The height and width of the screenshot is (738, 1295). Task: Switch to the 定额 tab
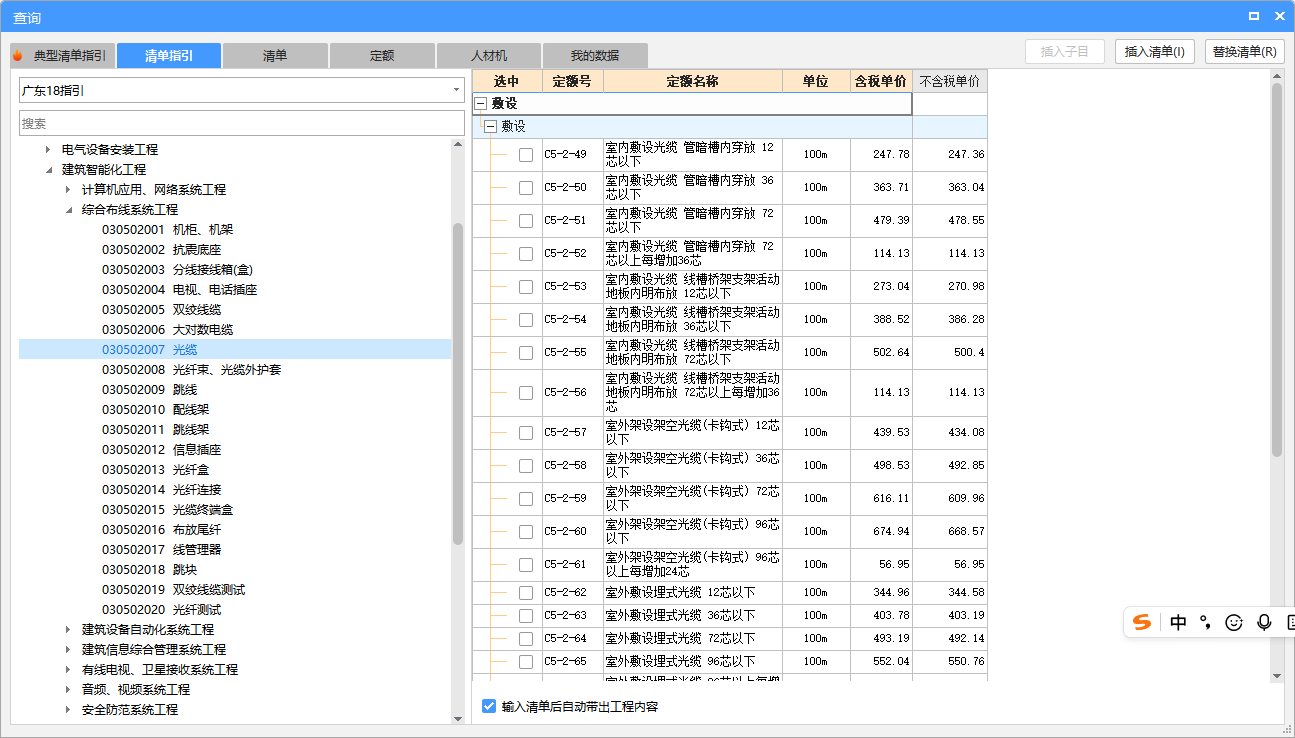tap(382, 55)
